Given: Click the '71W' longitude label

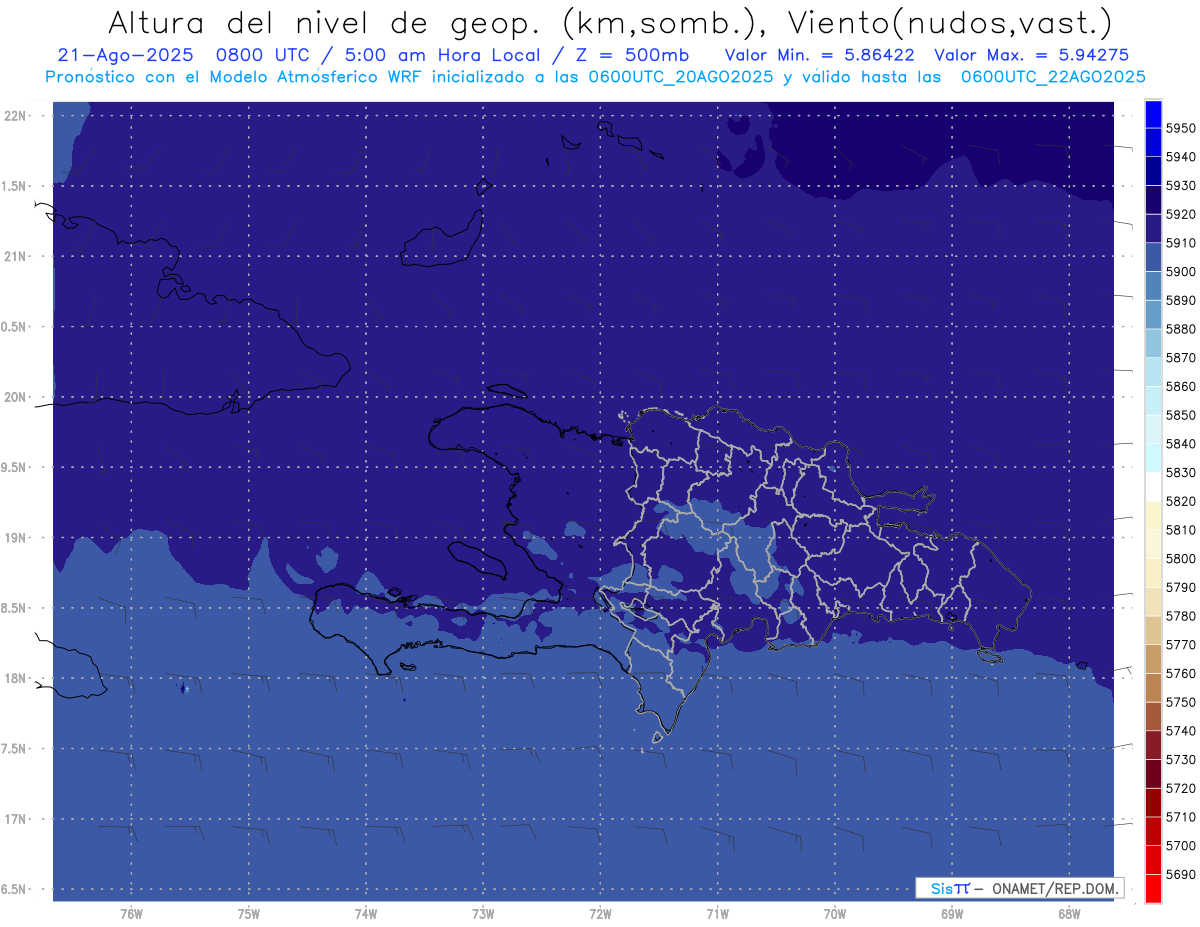Looking at the screenshot, I should tap(717, 913).
